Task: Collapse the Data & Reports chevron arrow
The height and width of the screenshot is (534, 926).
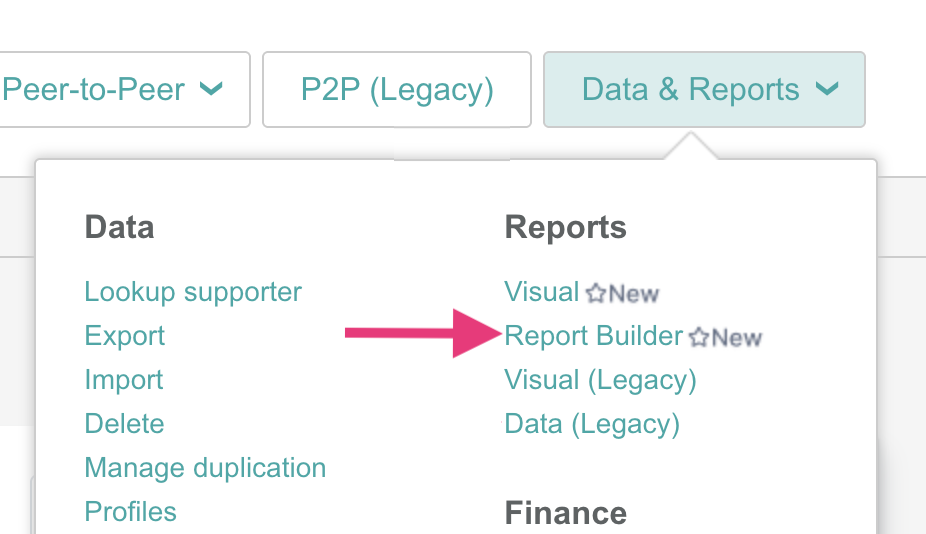Action: click(x=826, y=89)
